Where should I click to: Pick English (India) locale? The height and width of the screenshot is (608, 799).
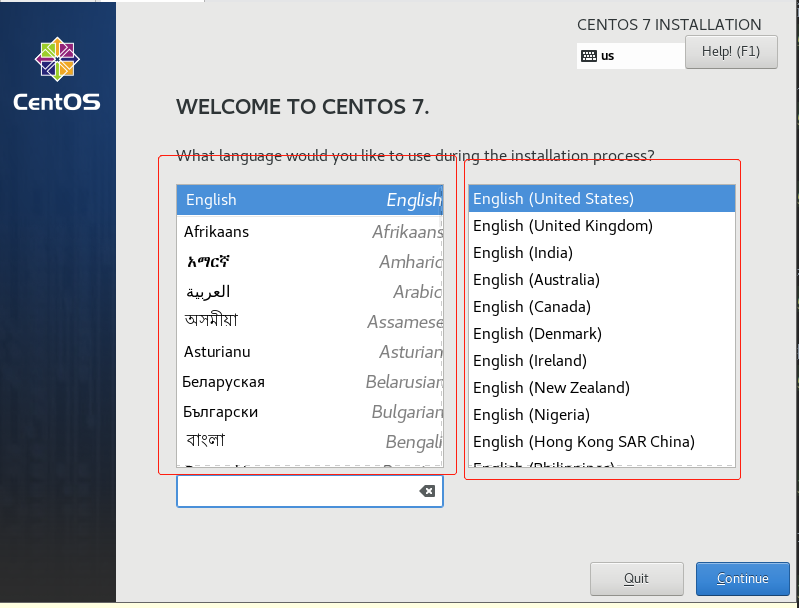601,253
